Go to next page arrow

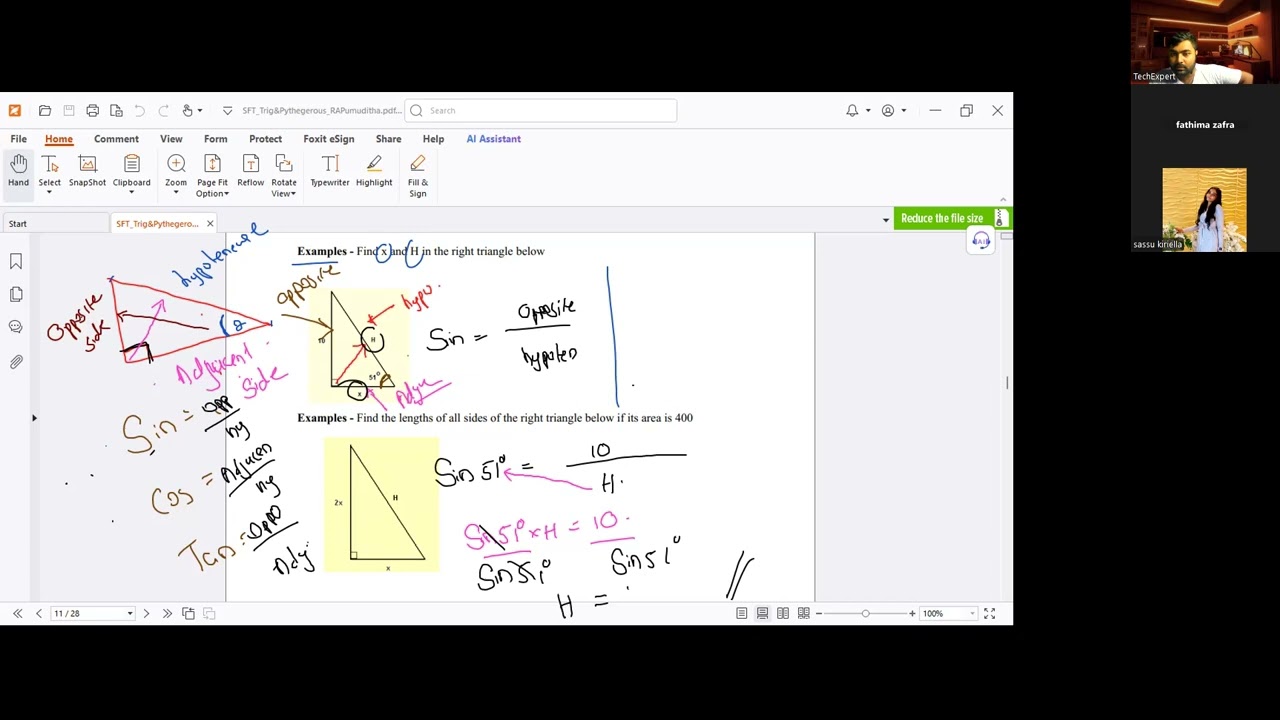click(146, 613)
